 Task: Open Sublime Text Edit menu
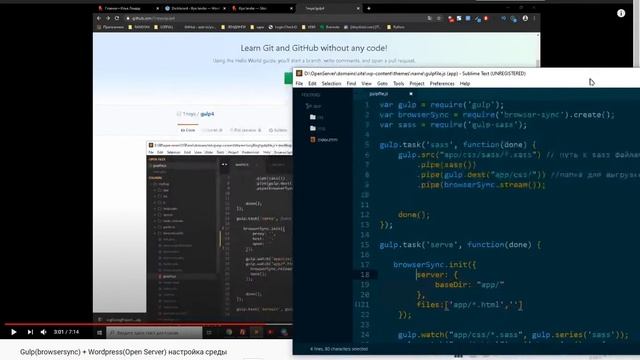pyautogui.click(x=312, y=83)
